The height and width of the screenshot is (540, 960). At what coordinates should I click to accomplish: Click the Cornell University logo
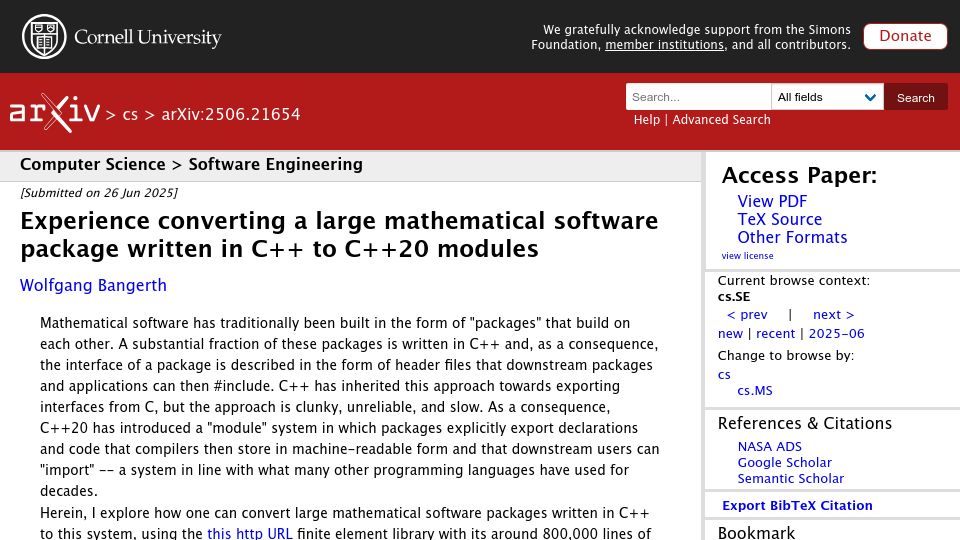122,37
